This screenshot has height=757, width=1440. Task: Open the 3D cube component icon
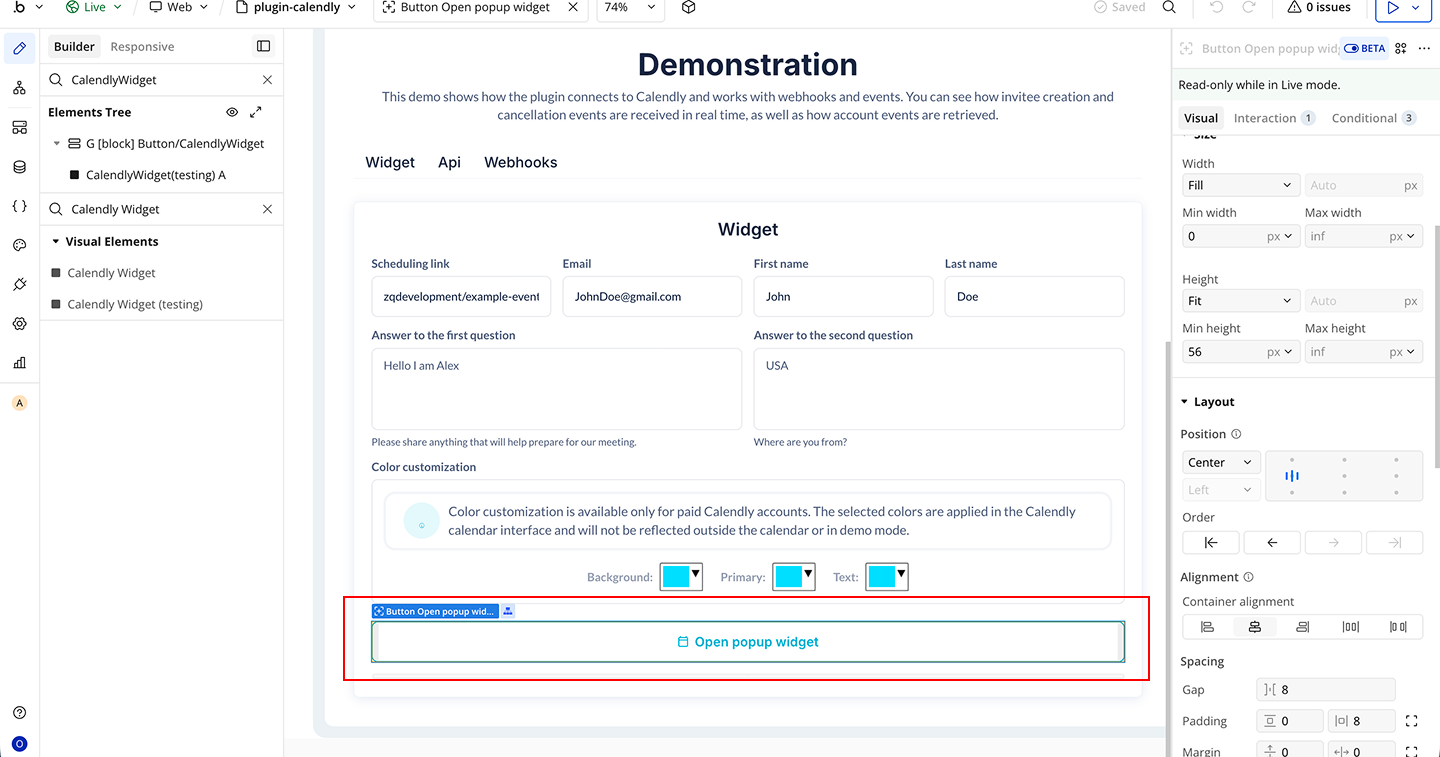click(688, 8)
